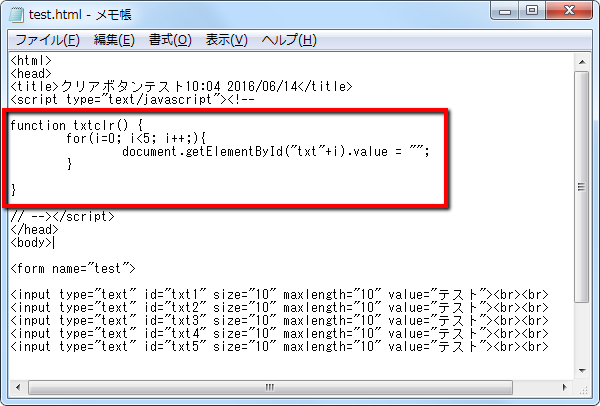This screenshot has height=406, width=600.
Task: Click the <head> opening tag line
Action: click(31, 73)
